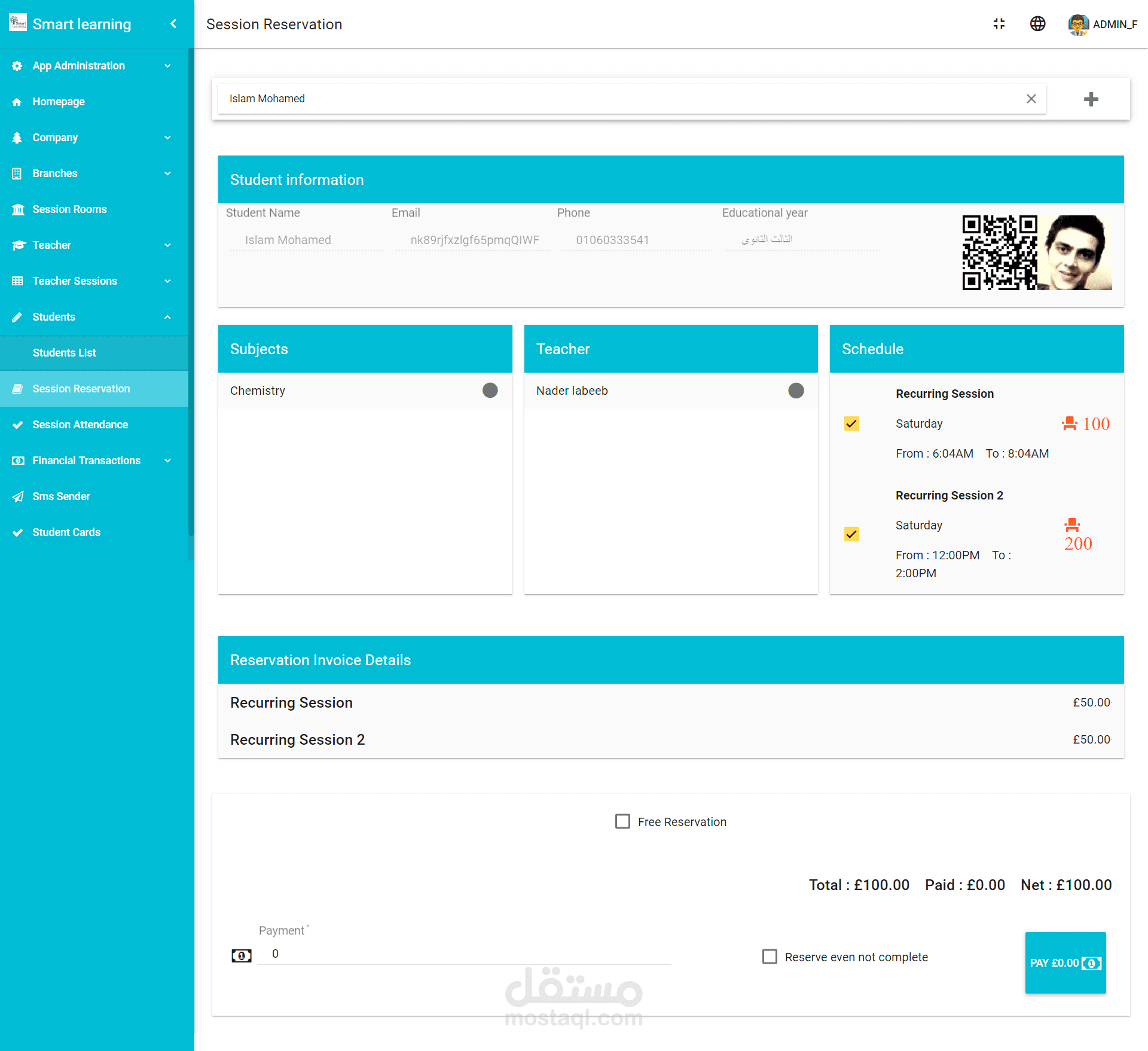Click the compress screen icon near profile
Viewport: 1148px width, 1051px height.
999,24
